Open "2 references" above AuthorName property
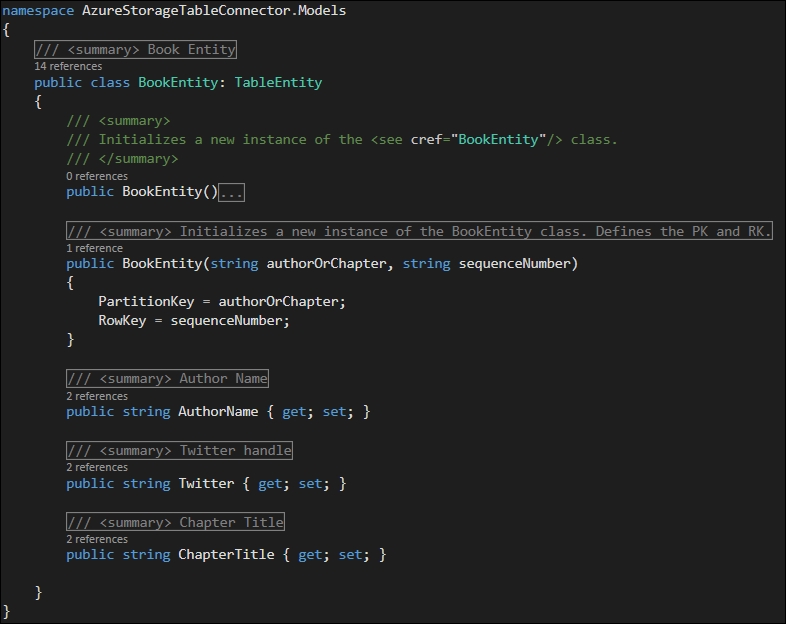 click(x=97, y=396)
